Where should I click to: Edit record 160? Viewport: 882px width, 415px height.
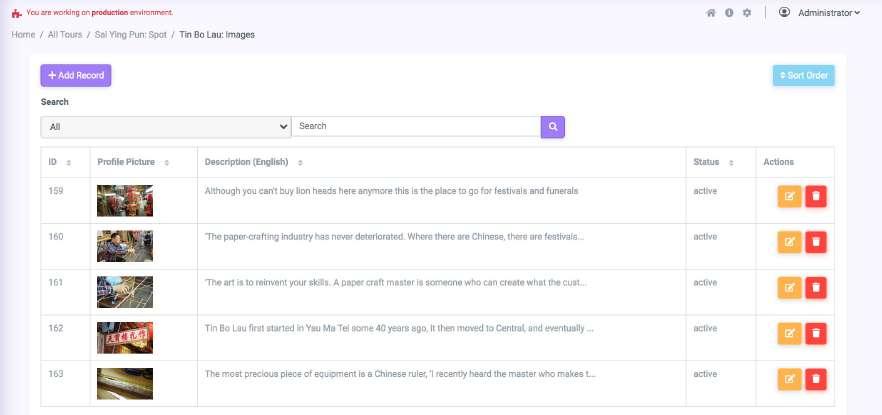click(x=789, y=242)
